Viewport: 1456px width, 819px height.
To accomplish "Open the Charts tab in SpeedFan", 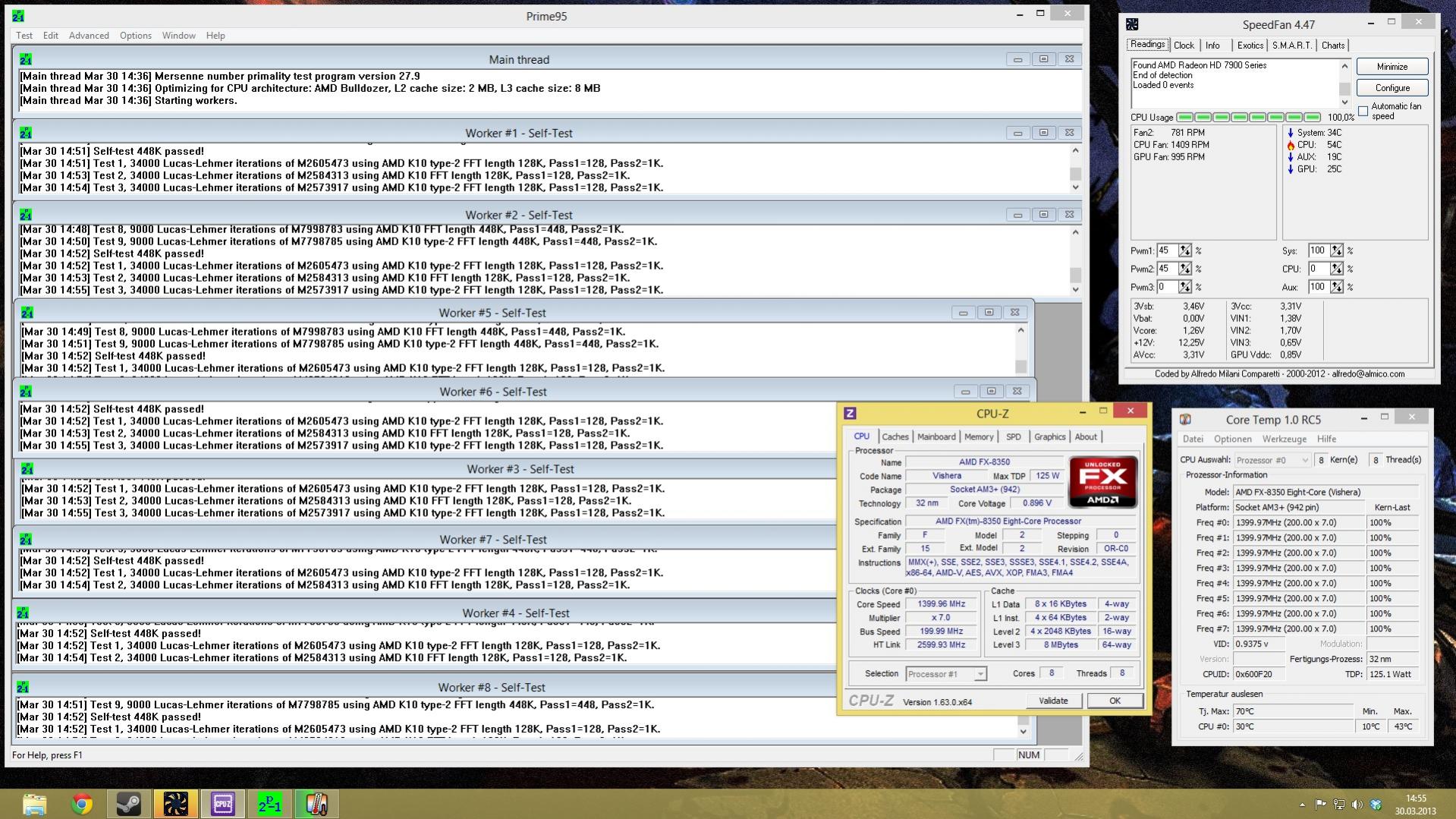I will tap(1333, 46).
